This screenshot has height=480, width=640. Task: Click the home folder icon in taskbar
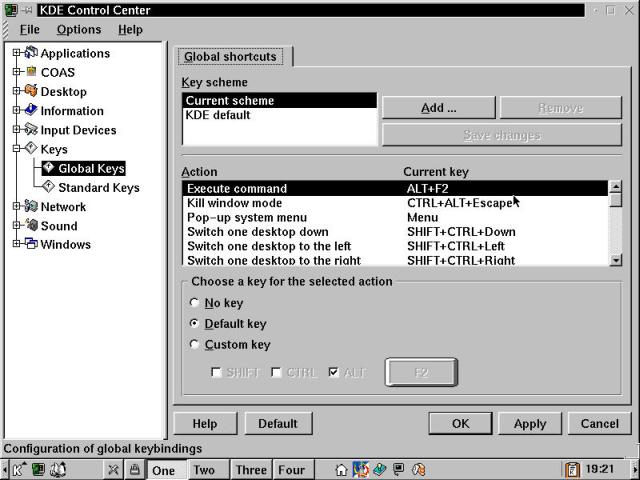[x=342, y=469]
